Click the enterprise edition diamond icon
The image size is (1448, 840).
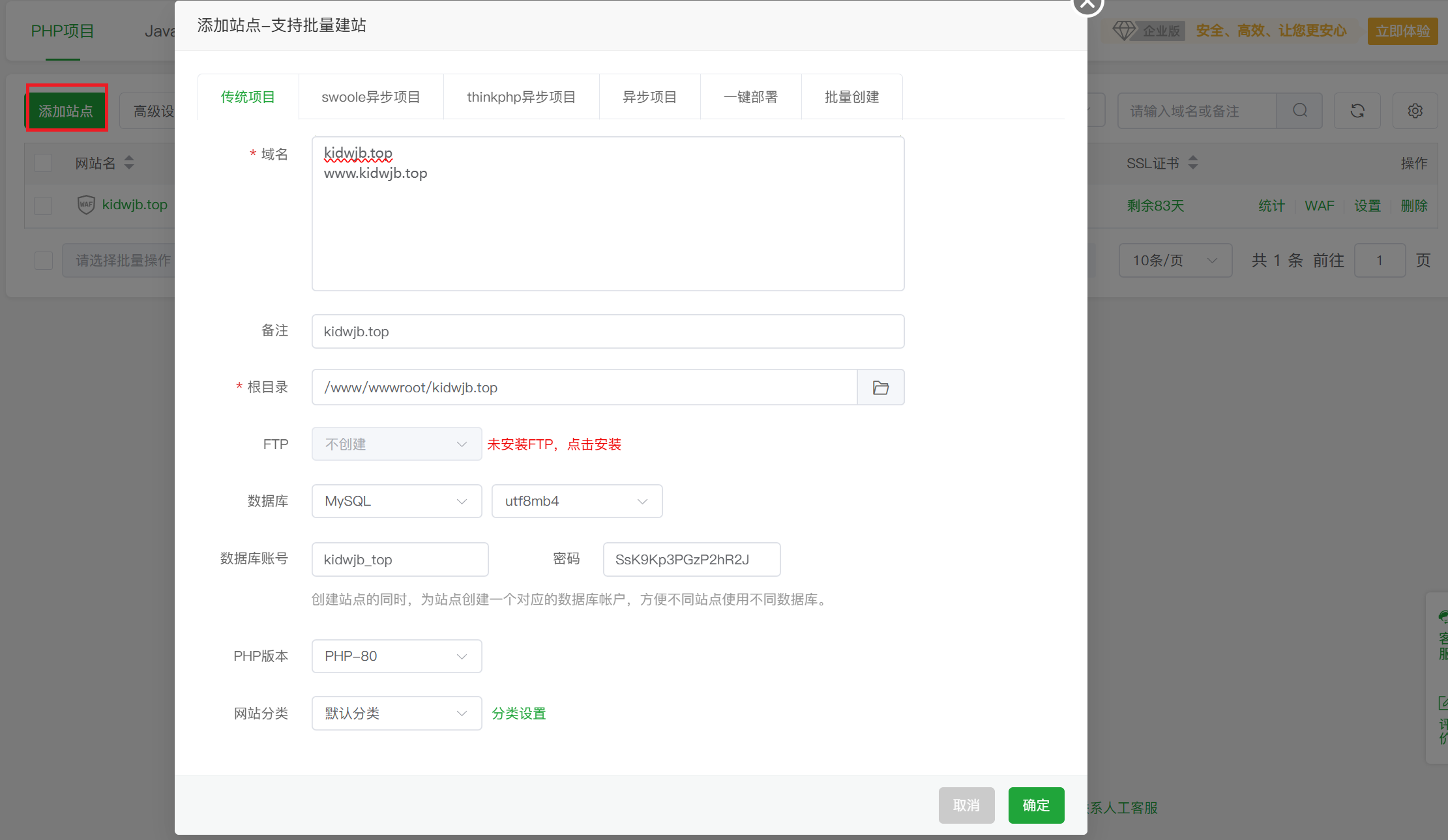click(x=1125, y=30)
